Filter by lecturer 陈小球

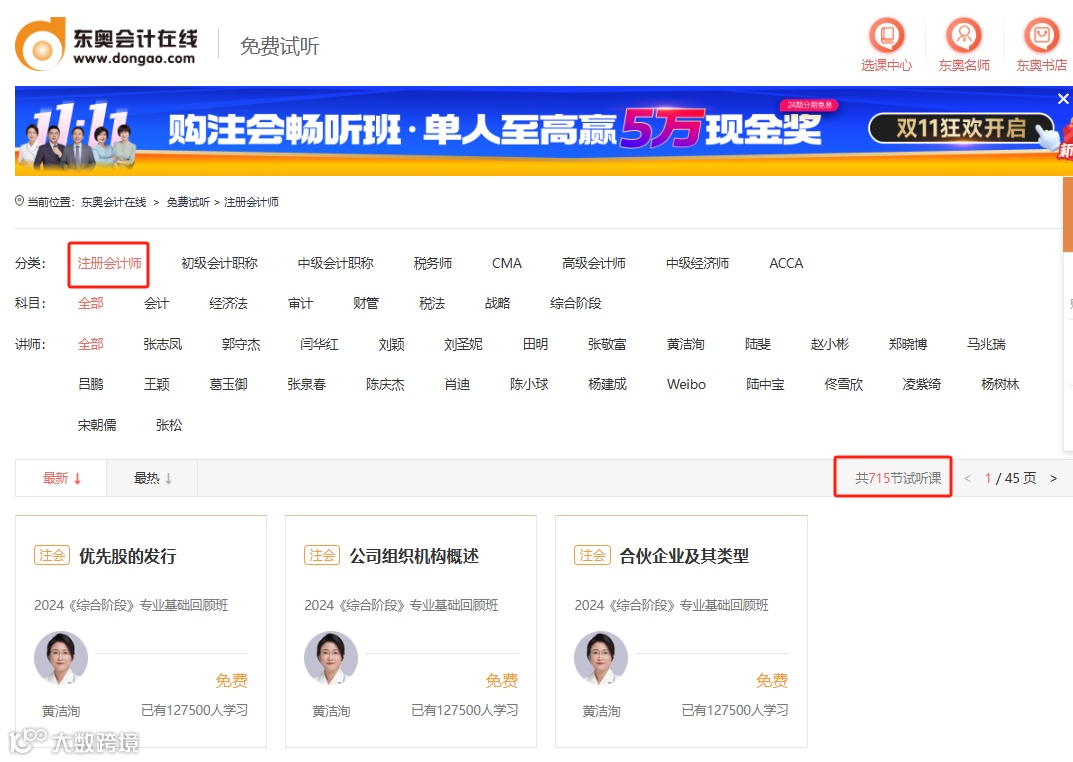[x=529, y=384]
